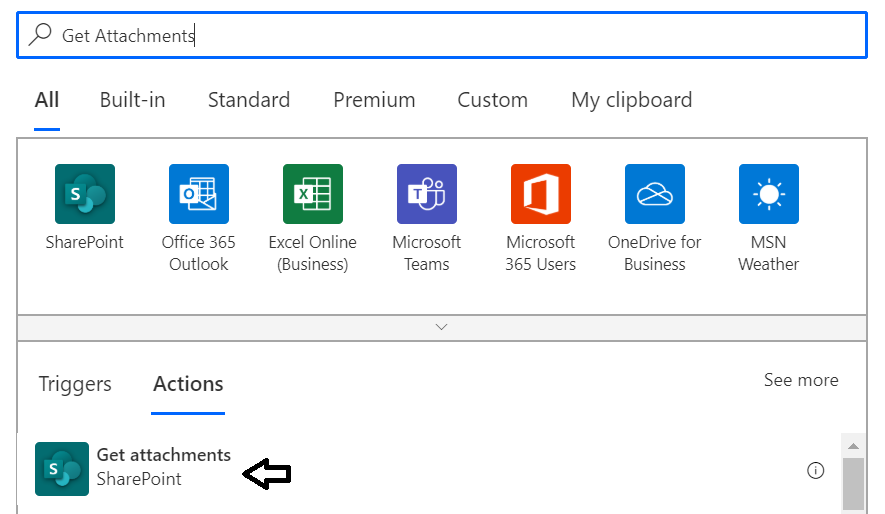
Task: Open the OneDrive for Business connector
Action: pos(655,194)
